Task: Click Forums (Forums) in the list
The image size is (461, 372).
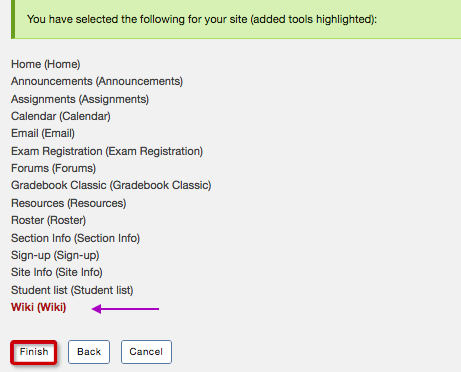Action: coord(54,168)
